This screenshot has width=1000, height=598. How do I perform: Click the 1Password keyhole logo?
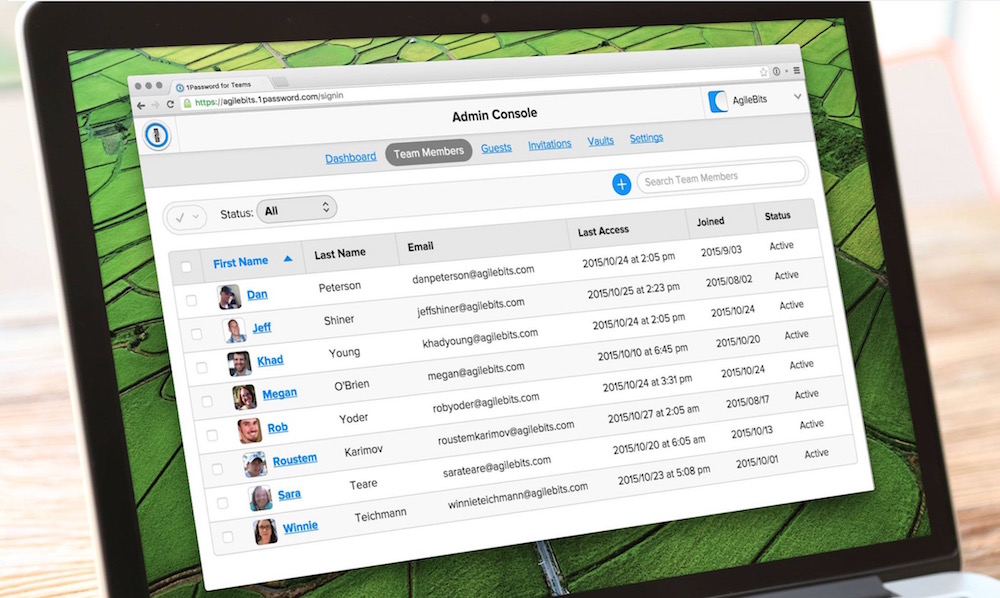157,135
